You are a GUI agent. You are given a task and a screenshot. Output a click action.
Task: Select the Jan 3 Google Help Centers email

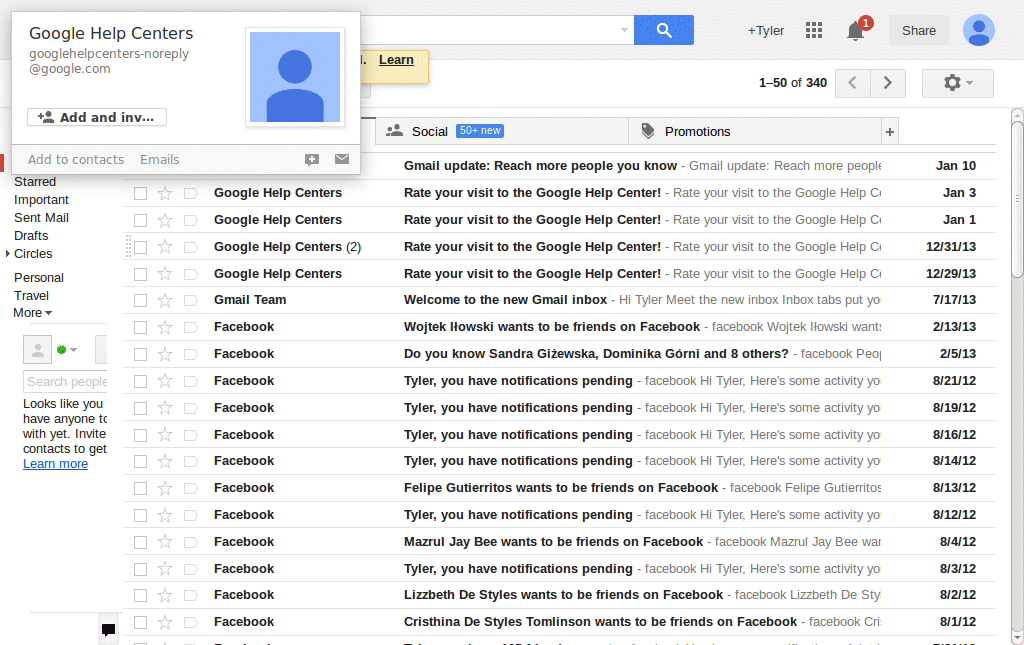[x=140, y=193]
